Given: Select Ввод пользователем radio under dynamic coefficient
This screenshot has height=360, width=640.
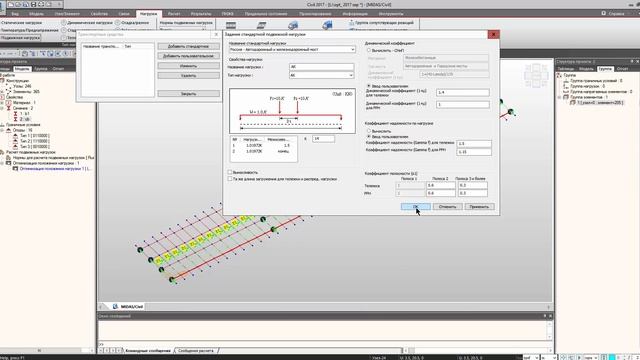Looking at the screenshot, I should tap(369, 86).
